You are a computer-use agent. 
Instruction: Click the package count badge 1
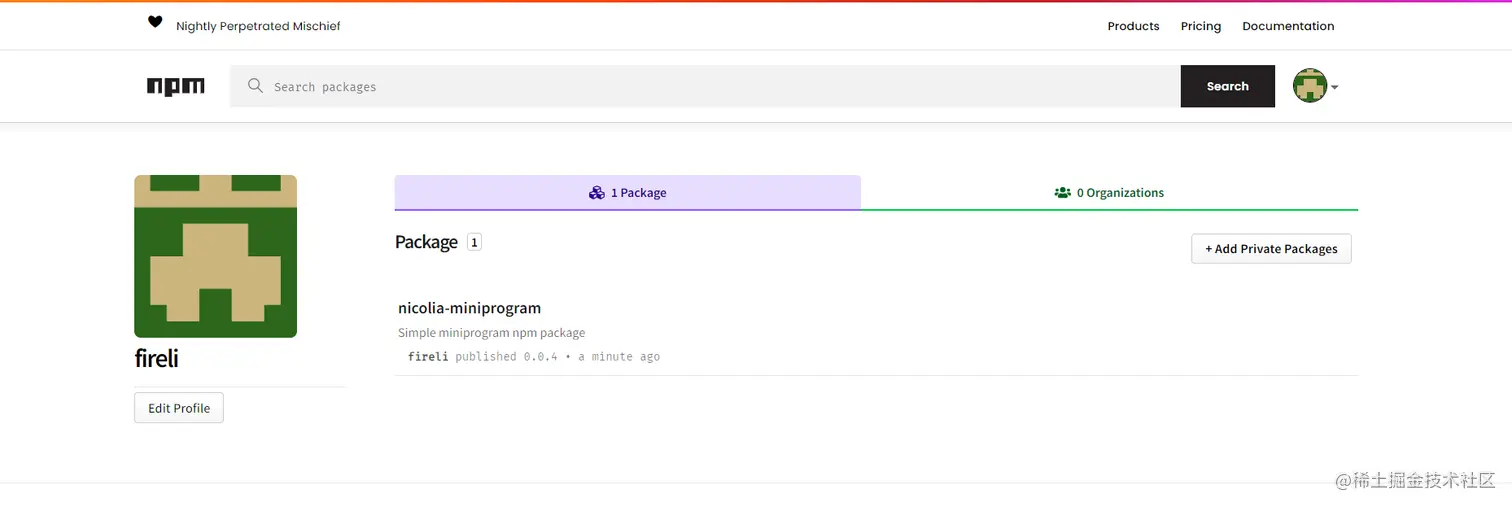point(474,242)
